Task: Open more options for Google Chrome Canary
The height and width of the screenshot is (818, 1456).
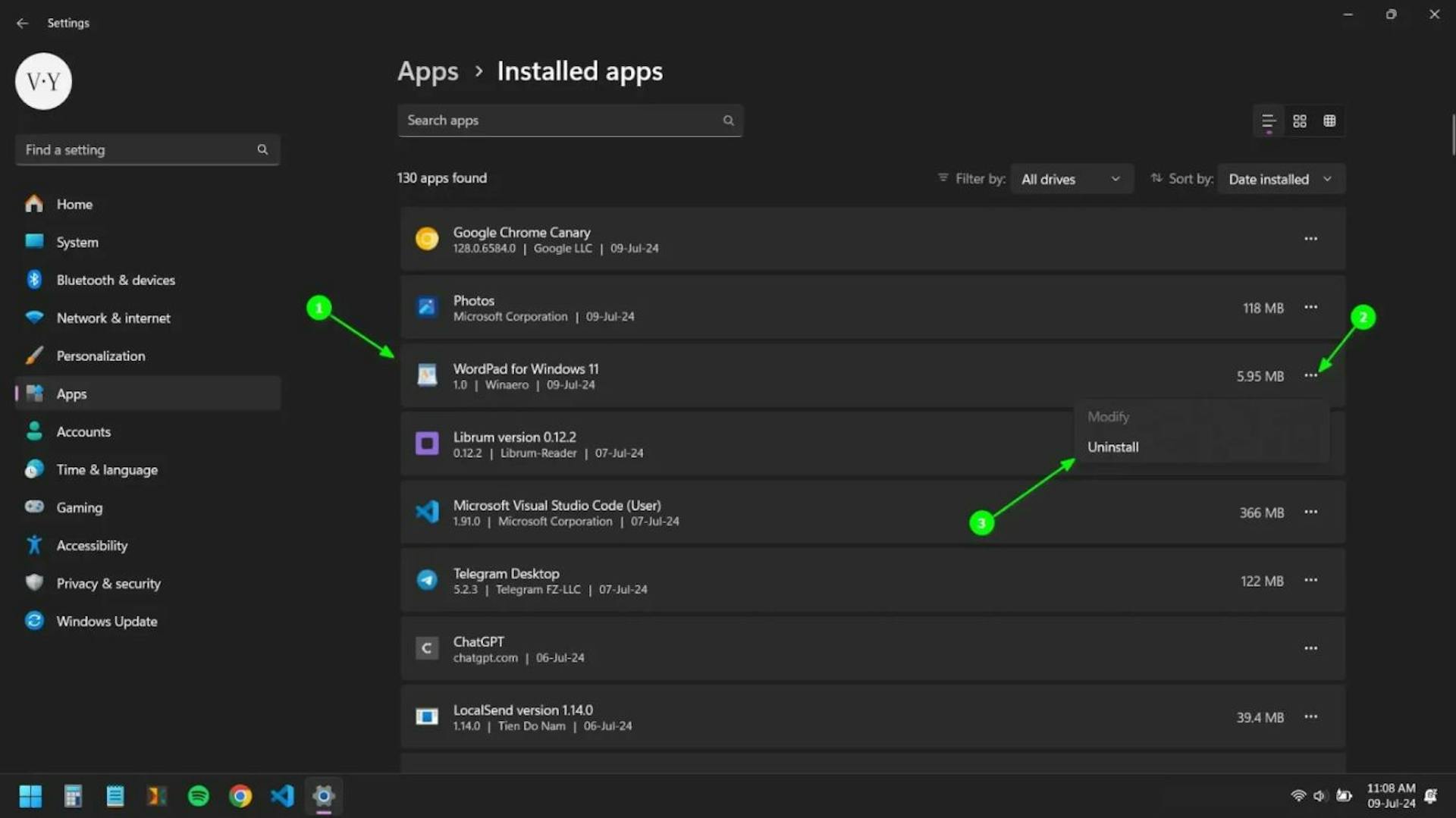Action: point(1310,239)
